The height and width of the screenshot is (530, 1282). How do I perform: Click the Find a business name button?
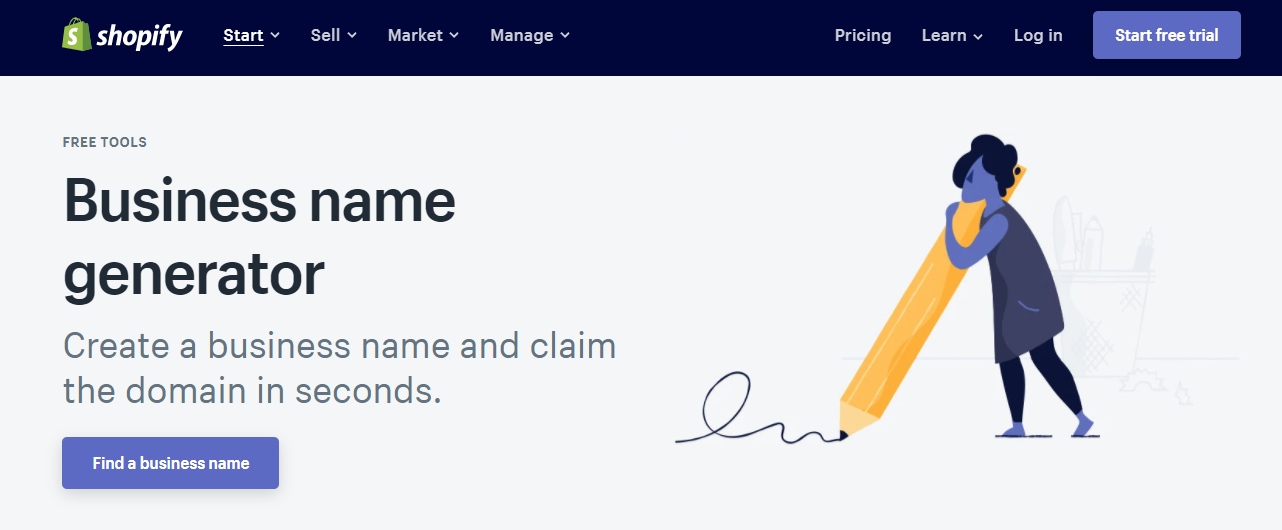[x=170, y=463]
